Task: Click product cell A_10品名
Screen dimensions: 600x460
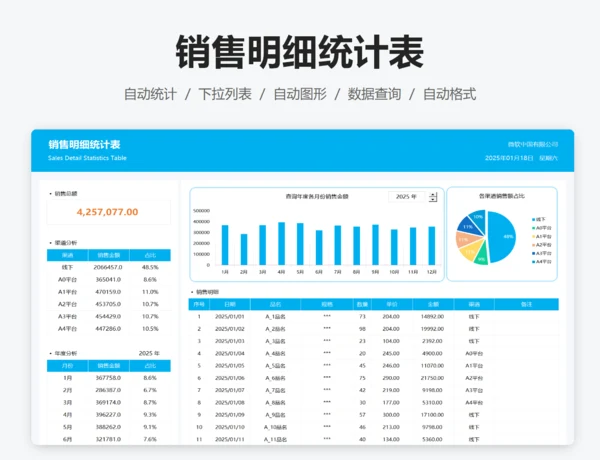Action: click(x=276, y=427)
